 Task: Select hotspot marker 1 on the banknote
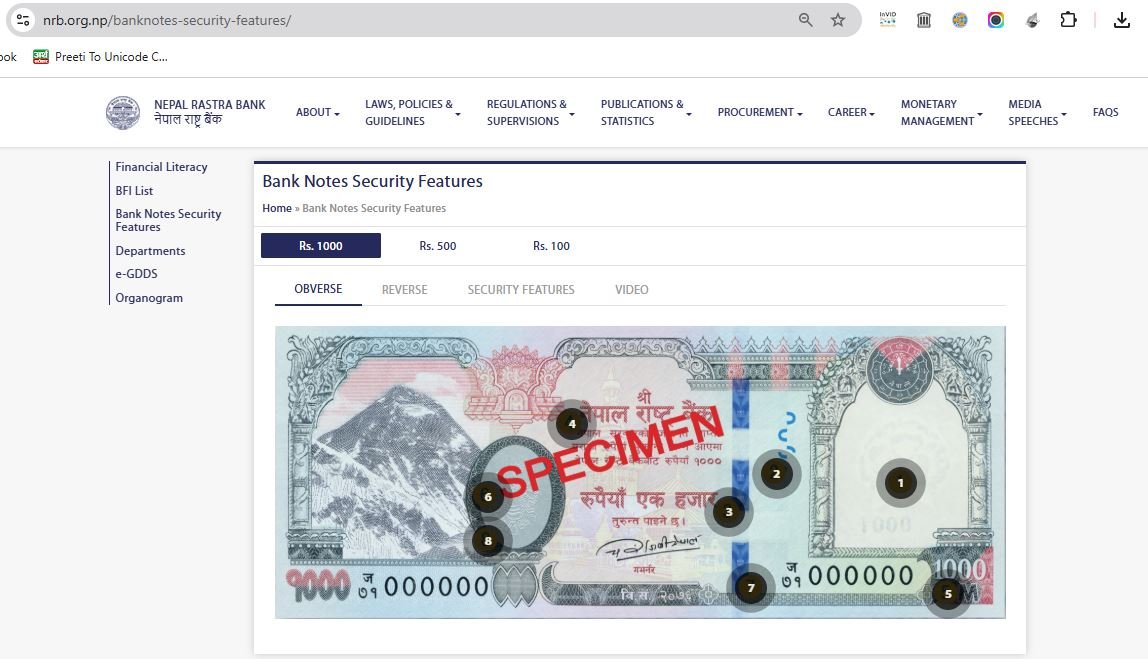(x=901, y=483)
